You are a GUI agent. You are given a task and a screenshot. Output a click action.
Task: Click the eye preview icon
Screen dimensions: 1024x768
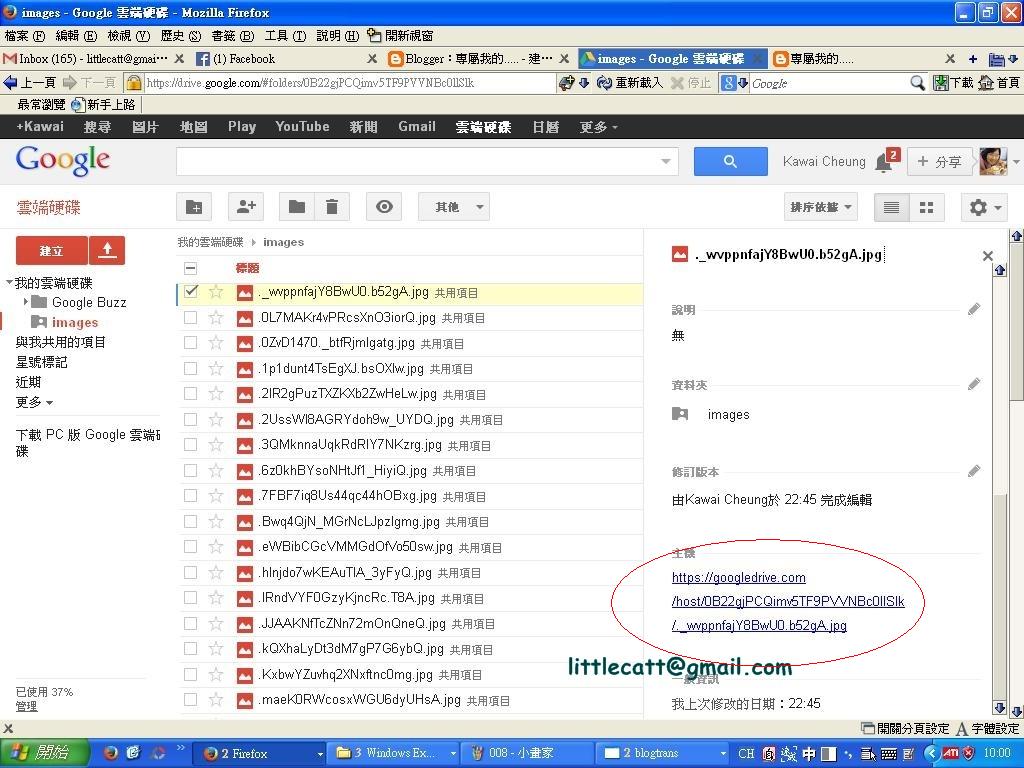click(384, 207)
